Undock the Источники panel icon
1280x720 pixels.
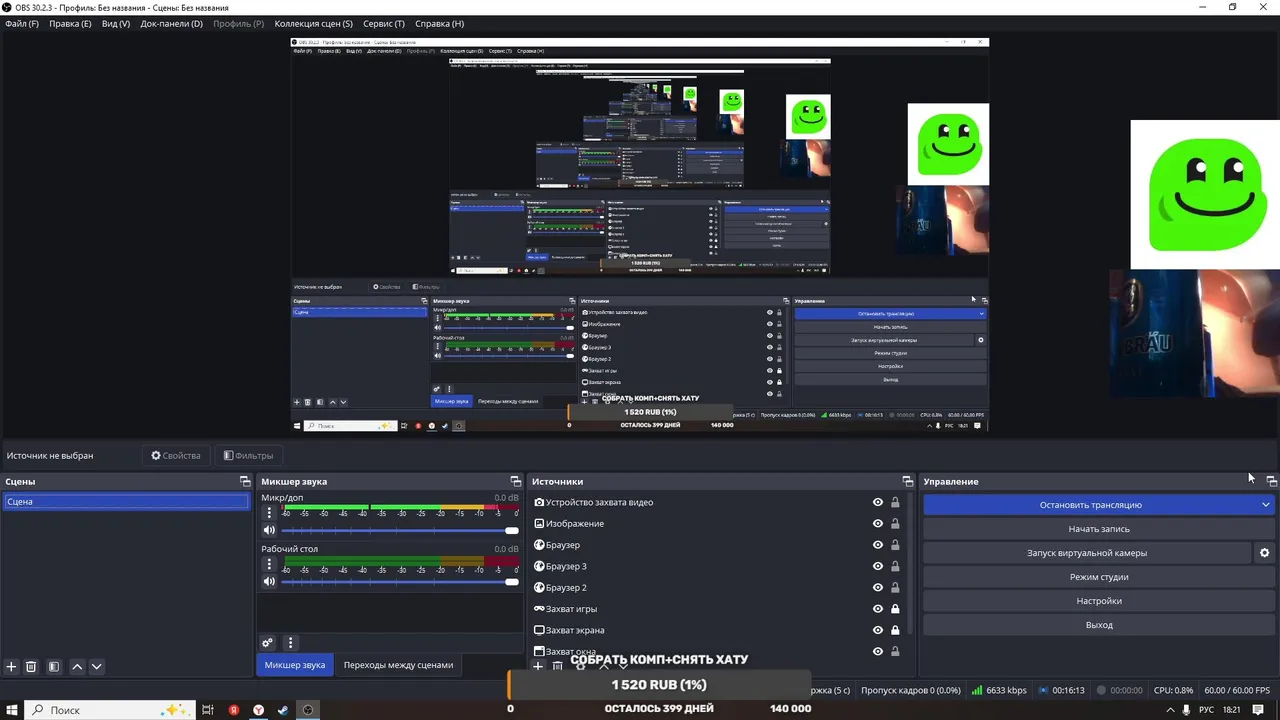(x=908, y=481)
